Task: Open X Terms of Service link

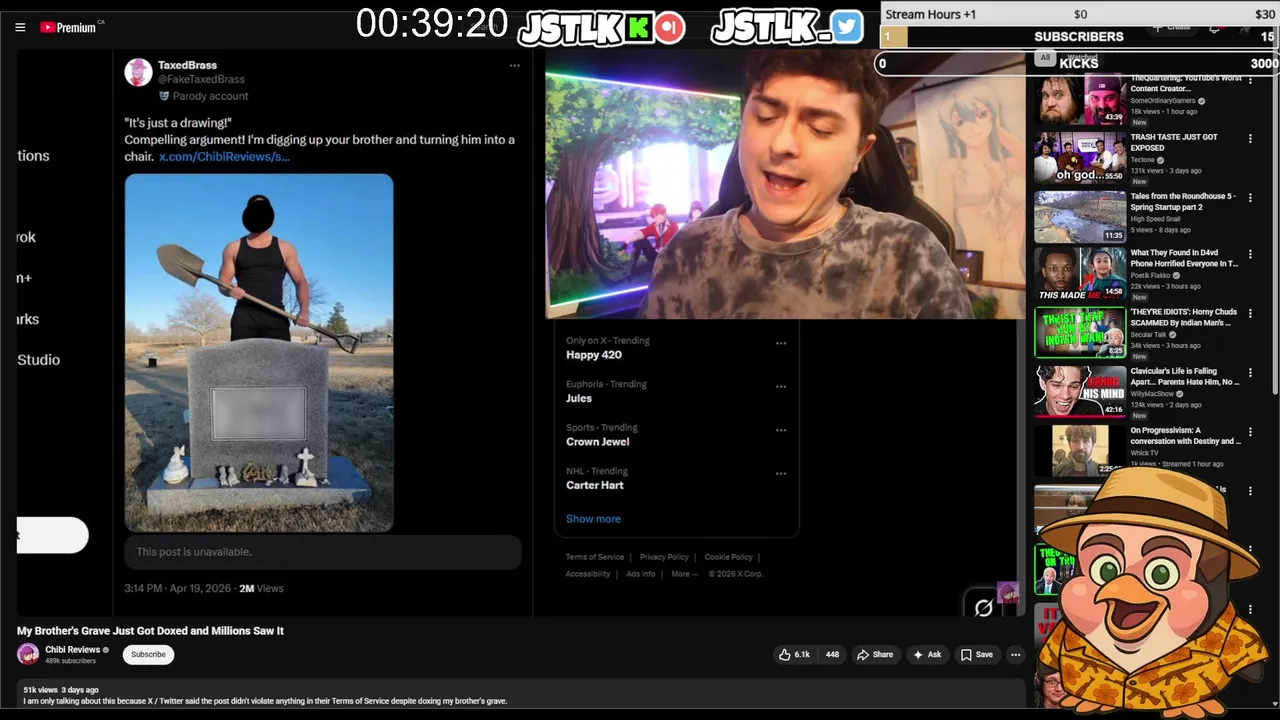Action: coord(594,557)
